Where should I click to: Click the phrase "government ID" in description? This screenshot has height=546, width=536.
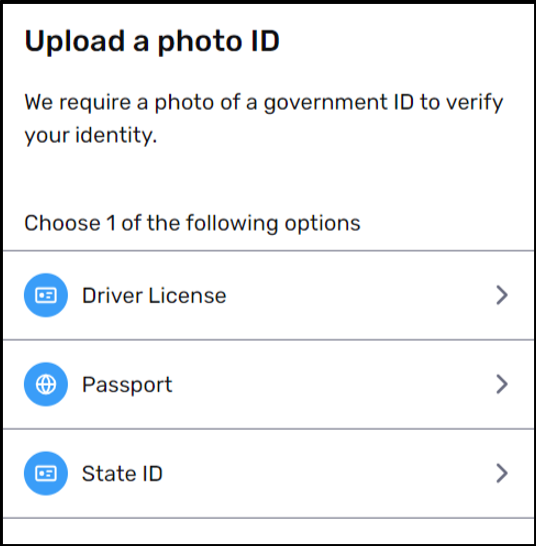(339, 103)
